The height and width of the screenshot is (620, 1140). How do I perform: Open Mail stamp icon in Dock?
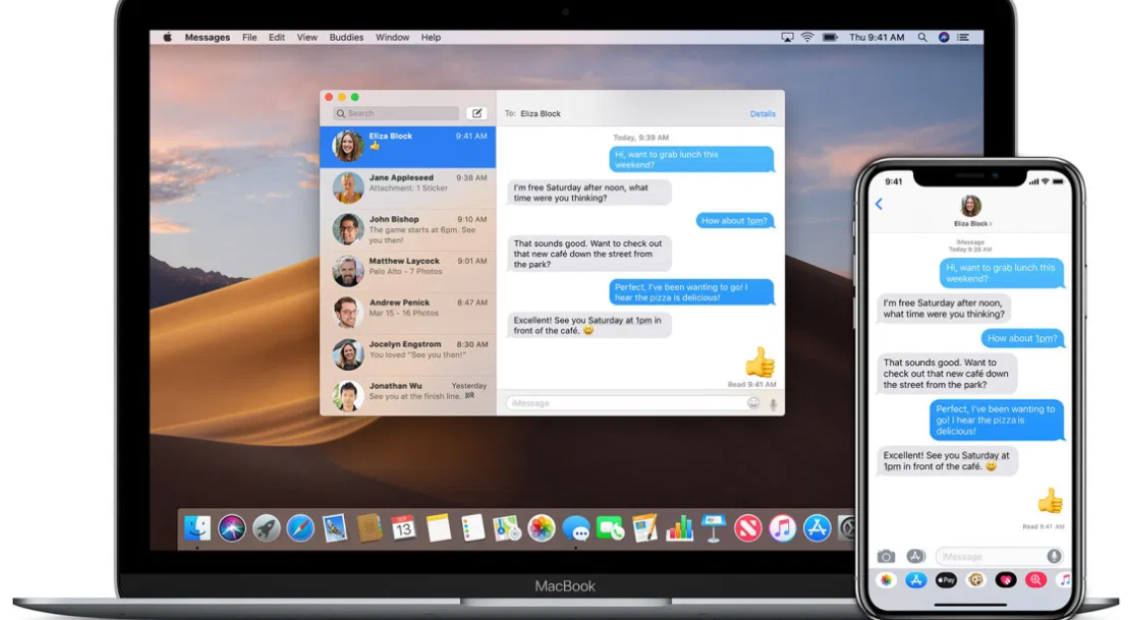(x=334, y=528)
